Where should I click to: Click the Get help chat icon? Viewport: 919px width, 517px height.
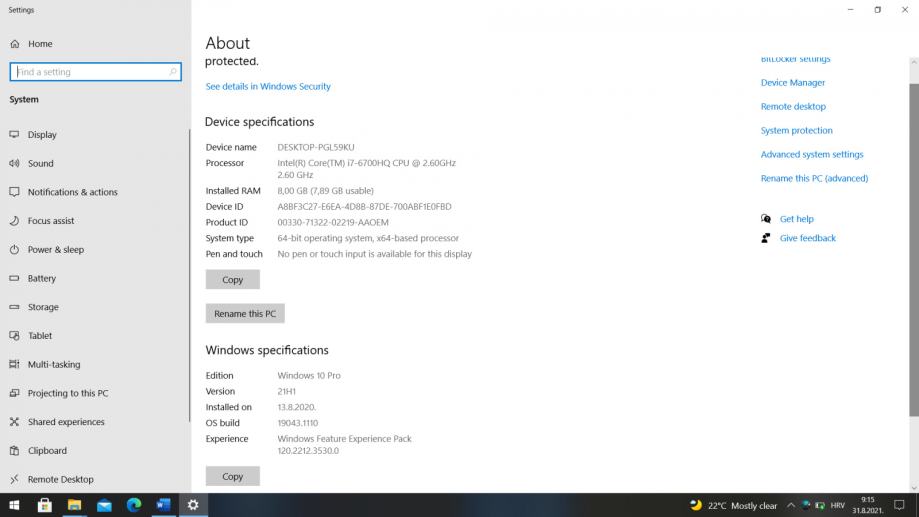766,219
